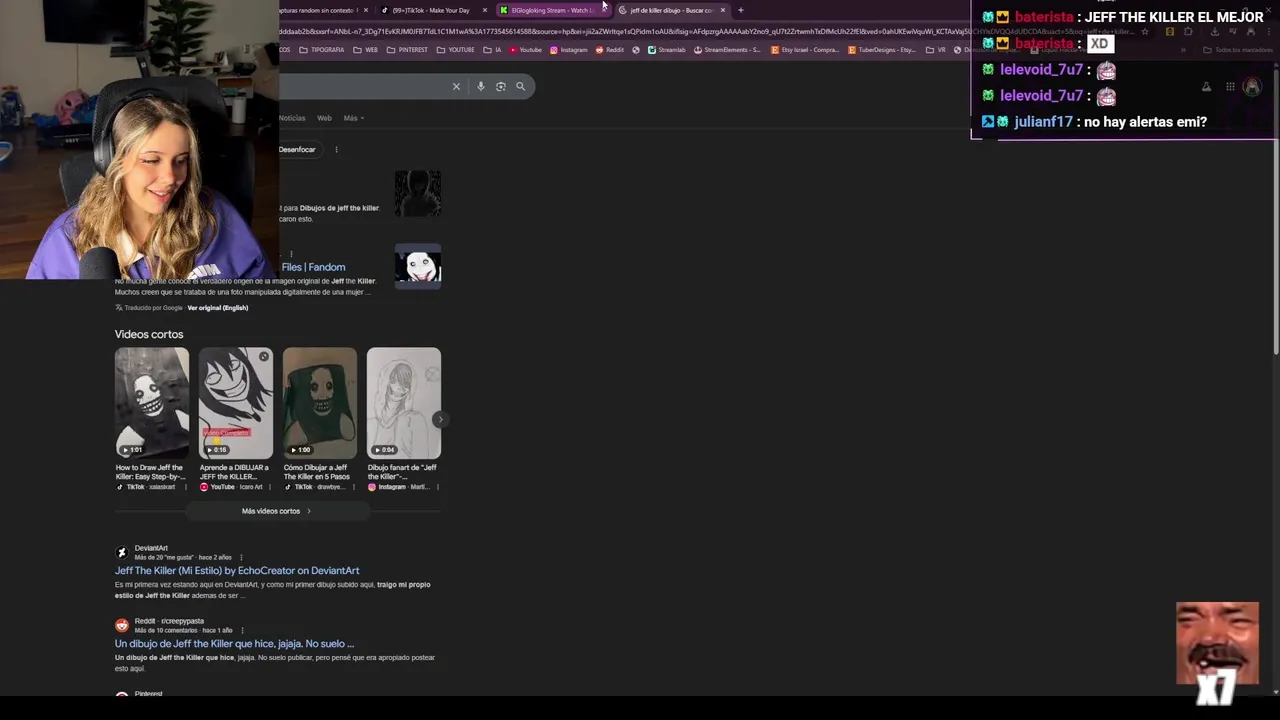
Task: Open the Jeff the Killer face thumbnail
Action: click(x=418, y=266)
